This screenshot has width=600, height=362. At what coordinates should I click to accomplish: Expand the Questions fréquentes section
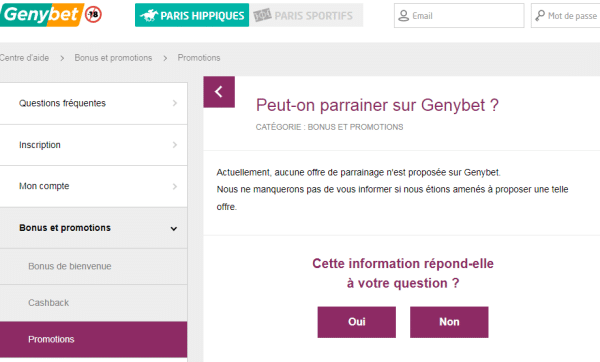[x=93, y=103]
